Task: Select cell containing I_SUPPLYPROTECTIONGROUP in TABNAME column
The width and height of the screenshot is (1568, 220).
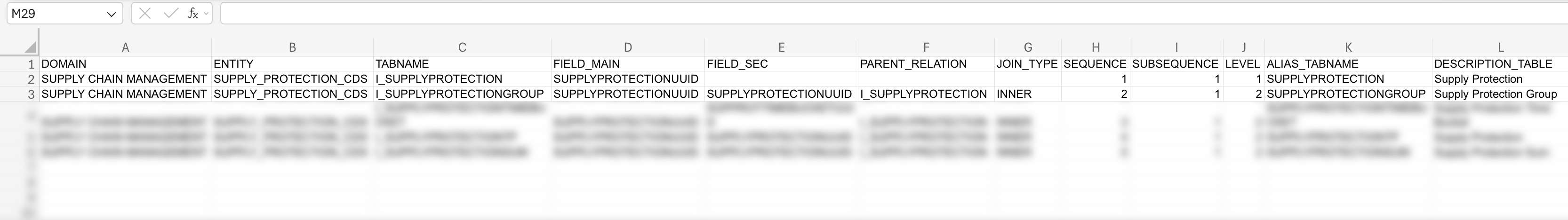Action: (x=460, y=94)
